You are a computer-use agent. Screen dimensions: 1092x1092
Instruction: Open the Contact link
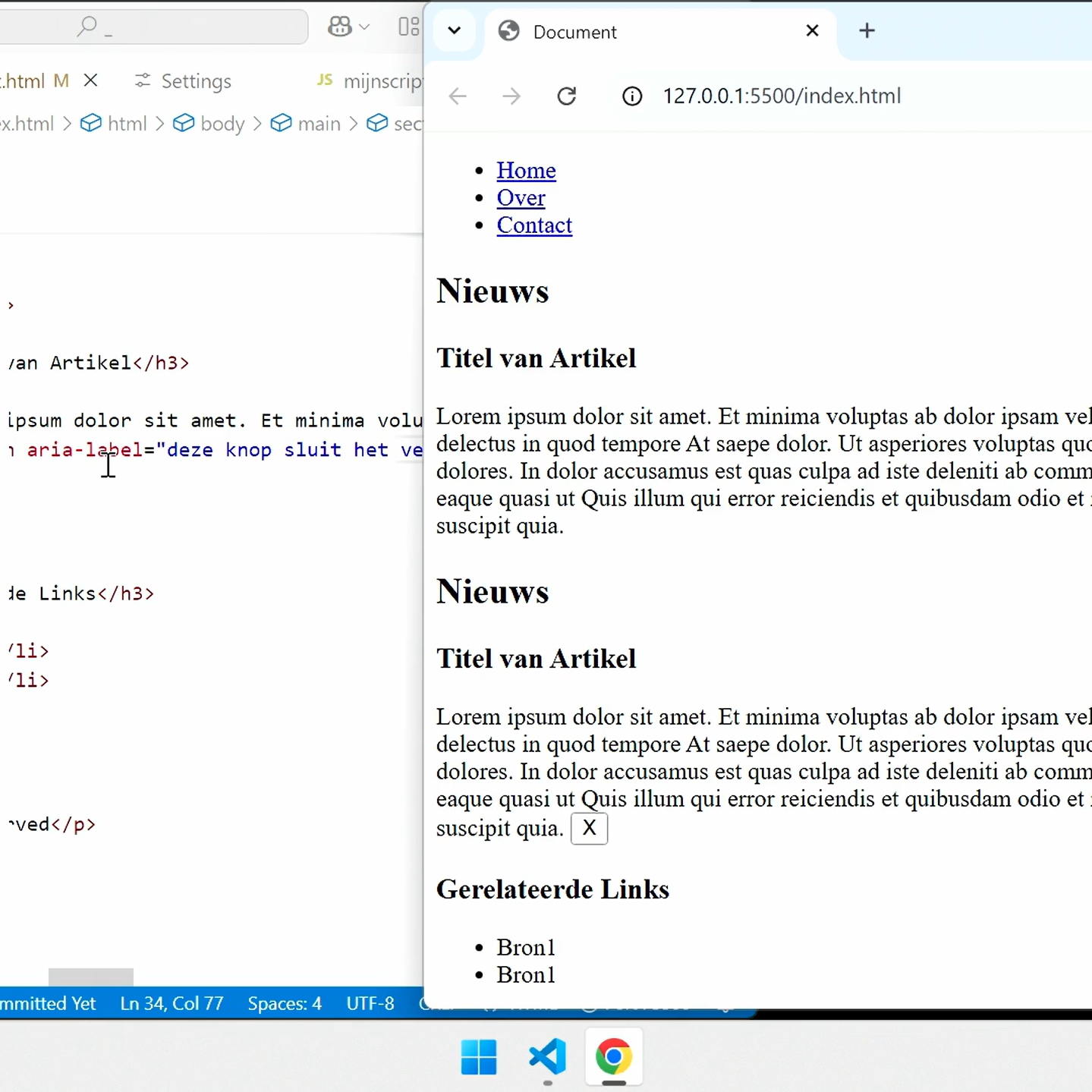tap(534, 225)
